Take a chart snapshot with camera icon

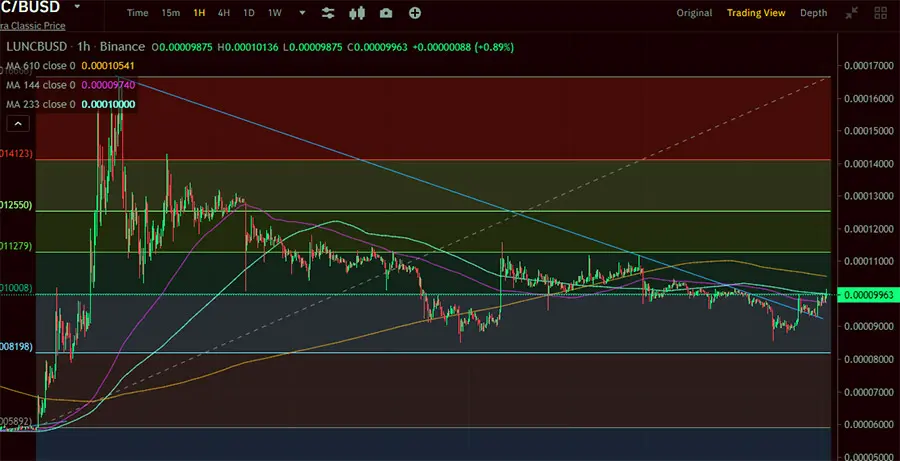tap(386, 13)
